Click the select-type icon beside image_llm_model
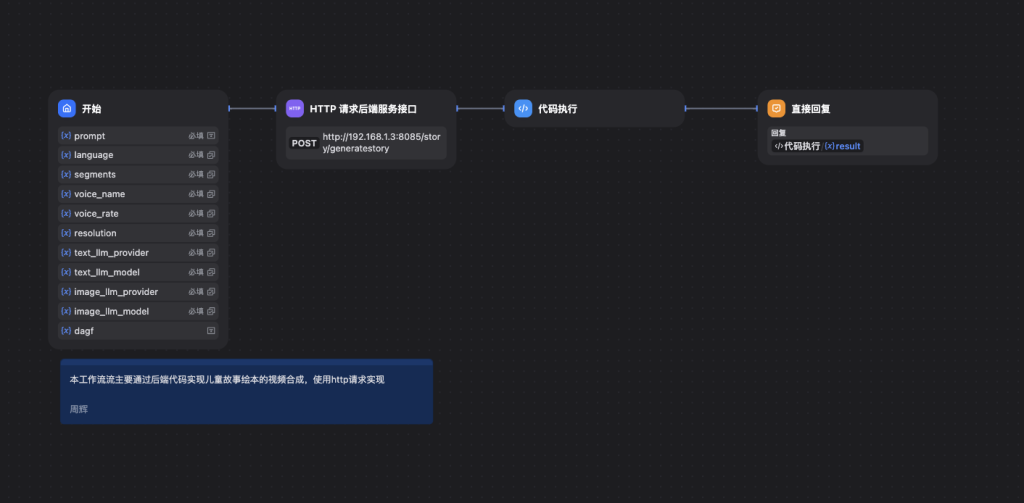Screen dimensions: 1024x503 (211, 311)
